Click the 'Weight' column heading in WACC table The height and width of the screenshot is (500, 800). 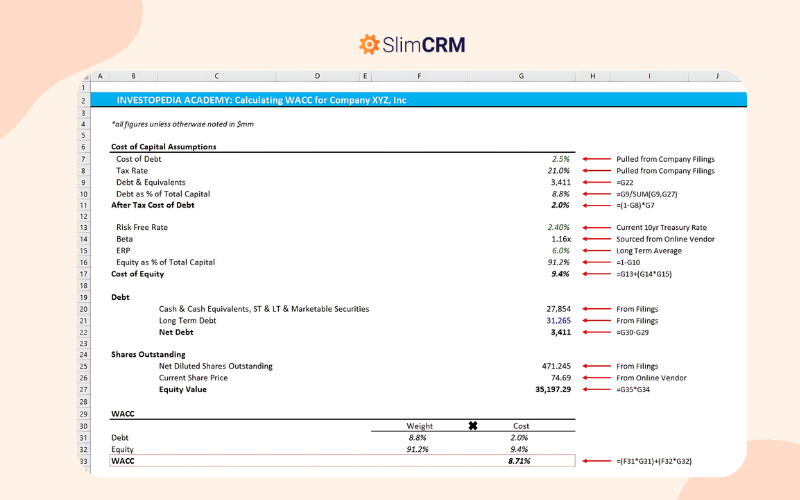pos(419,426)
